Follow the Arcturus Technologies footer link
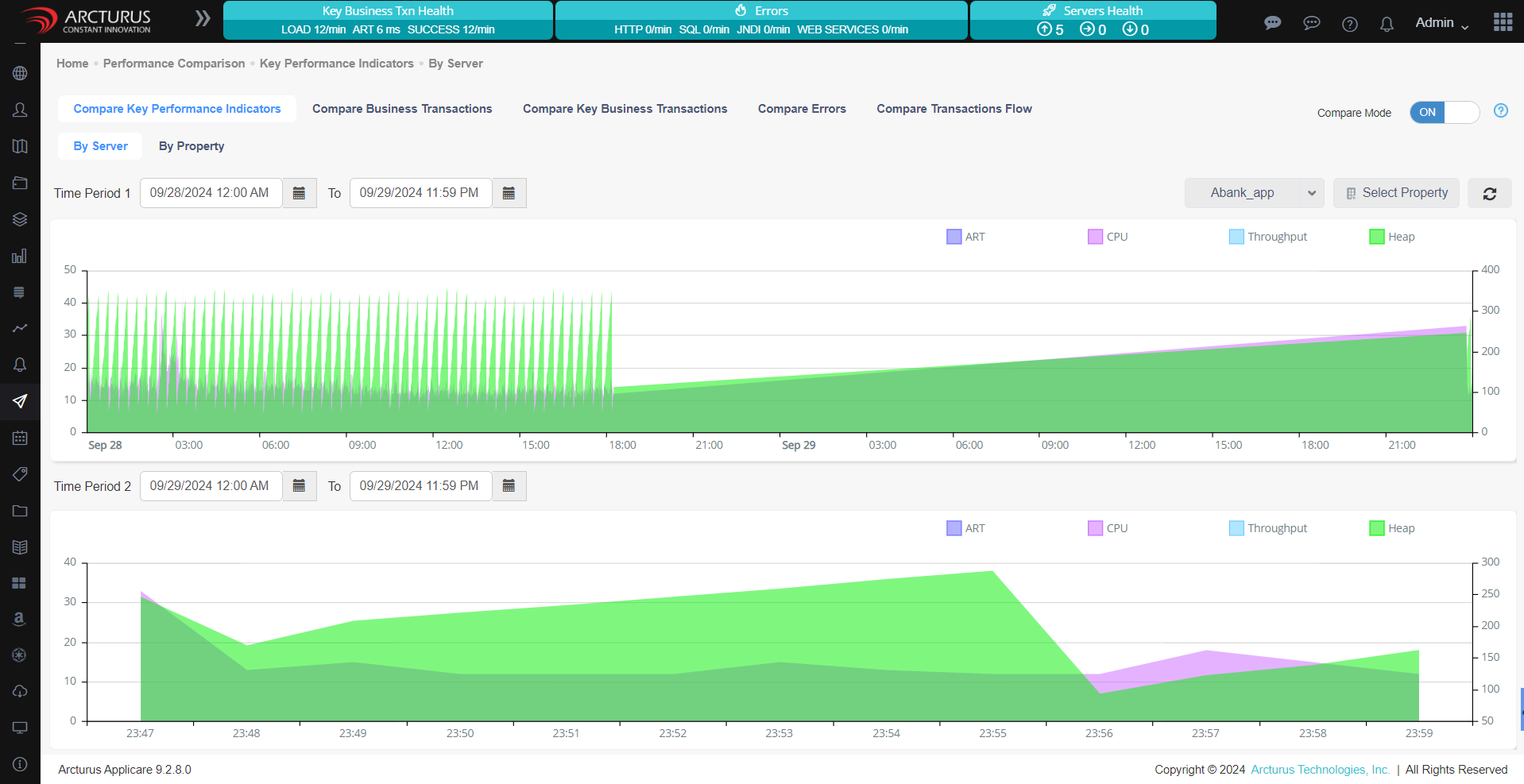1524x784 pixels. point(1319,769)
